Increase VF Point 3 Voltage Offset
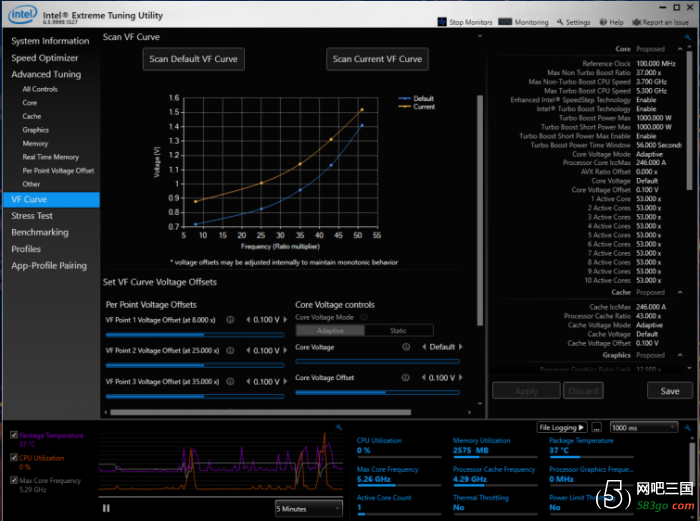Viewport: 700px width, 521px height. click(285, 381)
